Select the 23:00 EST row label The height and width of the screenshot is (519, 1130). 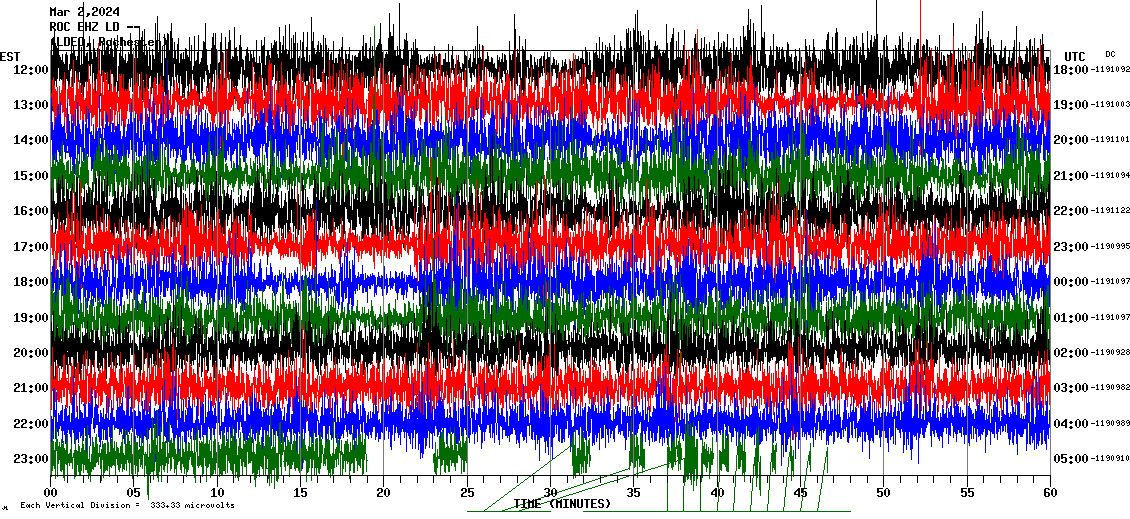coord(31,459)
